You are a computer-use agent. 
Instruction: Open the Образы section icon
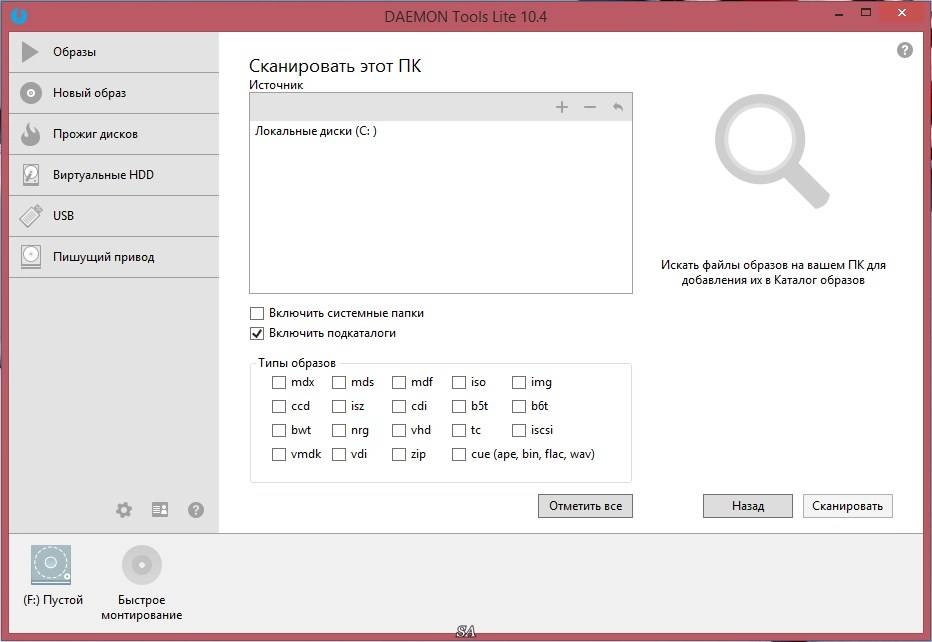pyautogui.click(x=30, y=52)
